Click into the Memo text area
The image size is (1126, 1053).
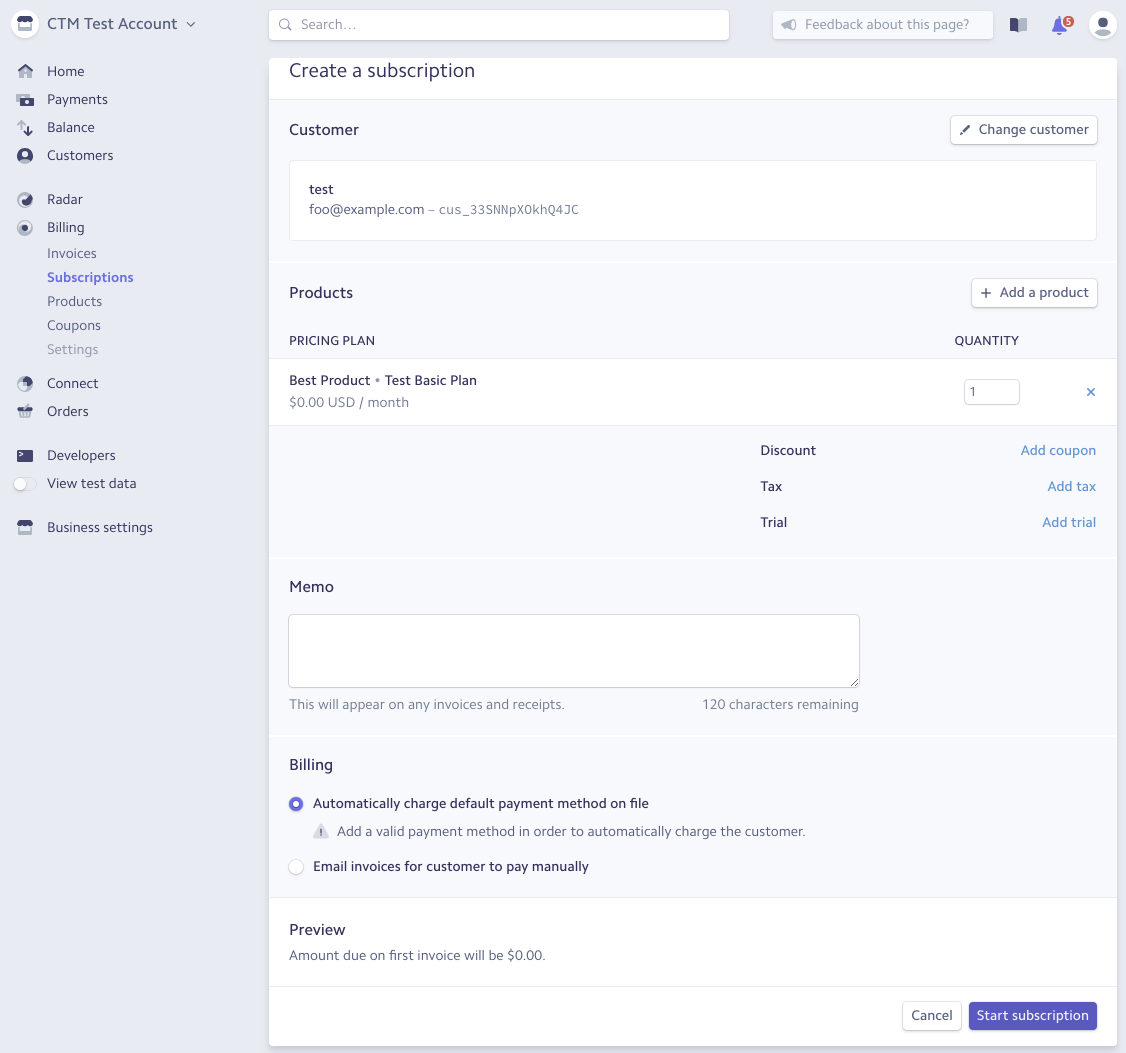coord(573,650)
